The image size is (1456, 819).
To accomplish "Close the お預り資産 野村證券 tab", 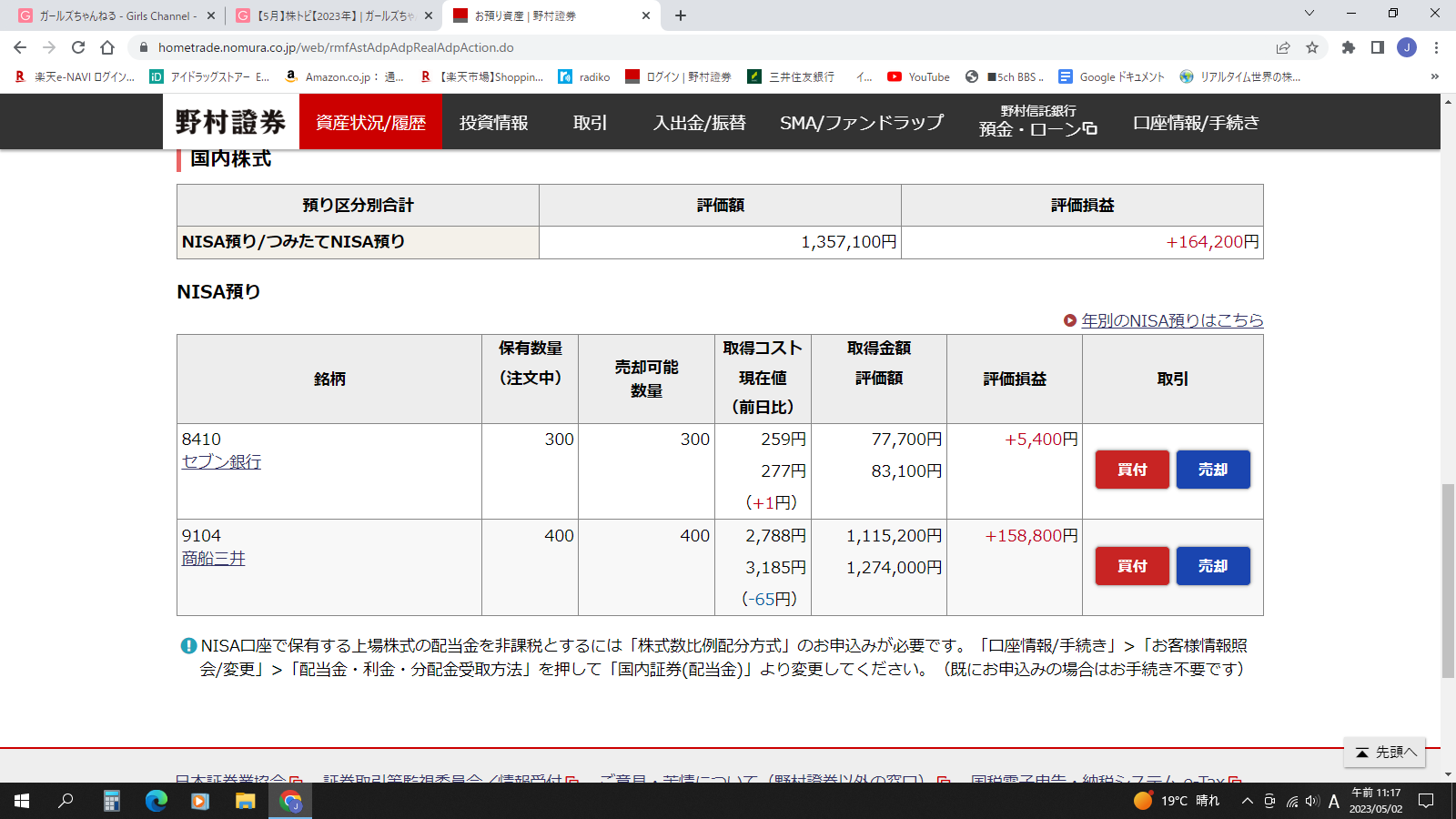I will 646,15.
